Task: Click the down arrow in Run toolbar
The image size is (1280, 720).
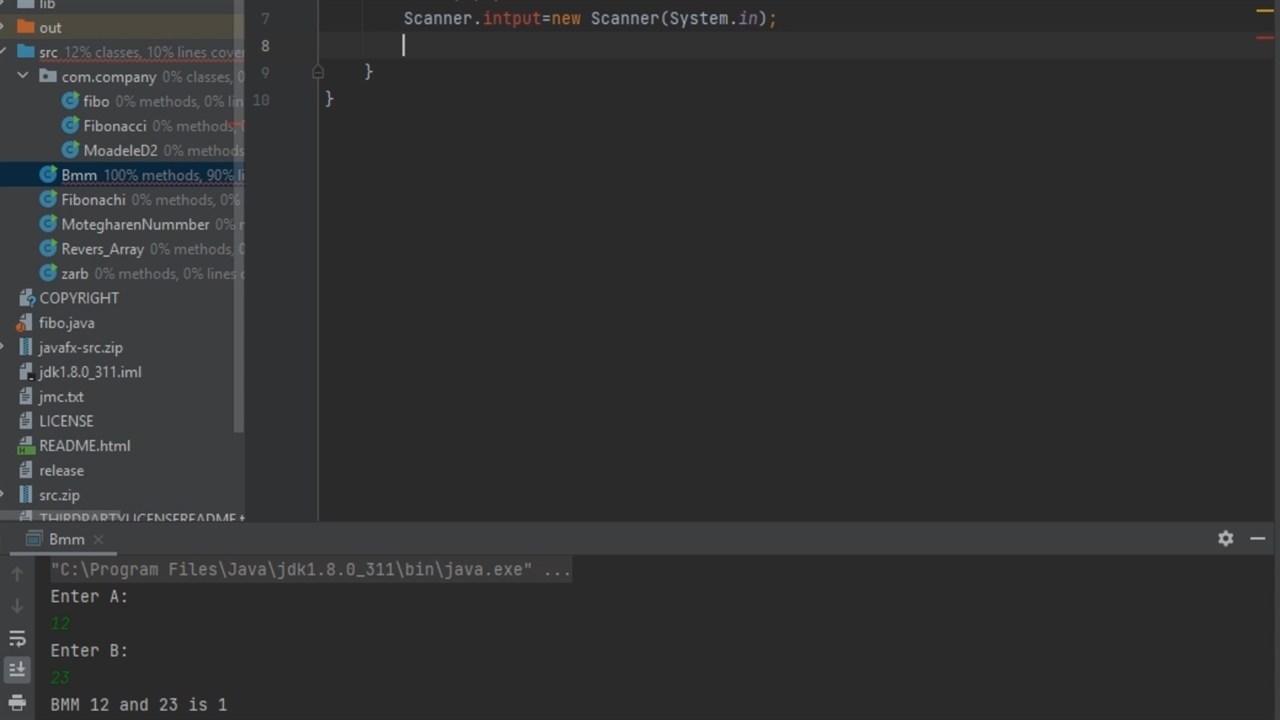Action: [17, 606]
